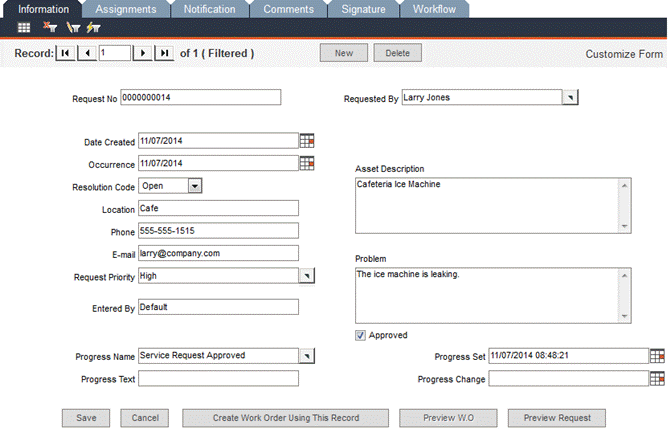Go to the first record
This screenshot has width=671, height=437.
pos(65,53)
